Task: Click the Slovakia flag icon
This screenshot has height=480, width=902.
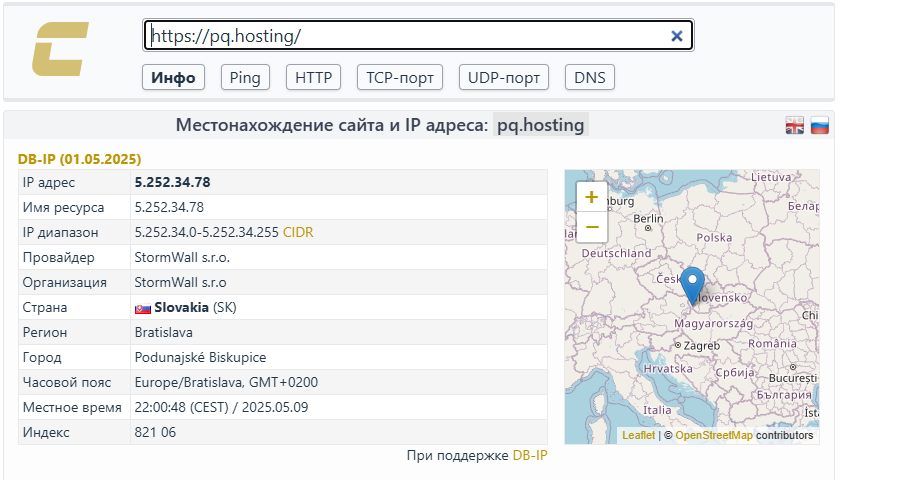Action: [143, 308]
